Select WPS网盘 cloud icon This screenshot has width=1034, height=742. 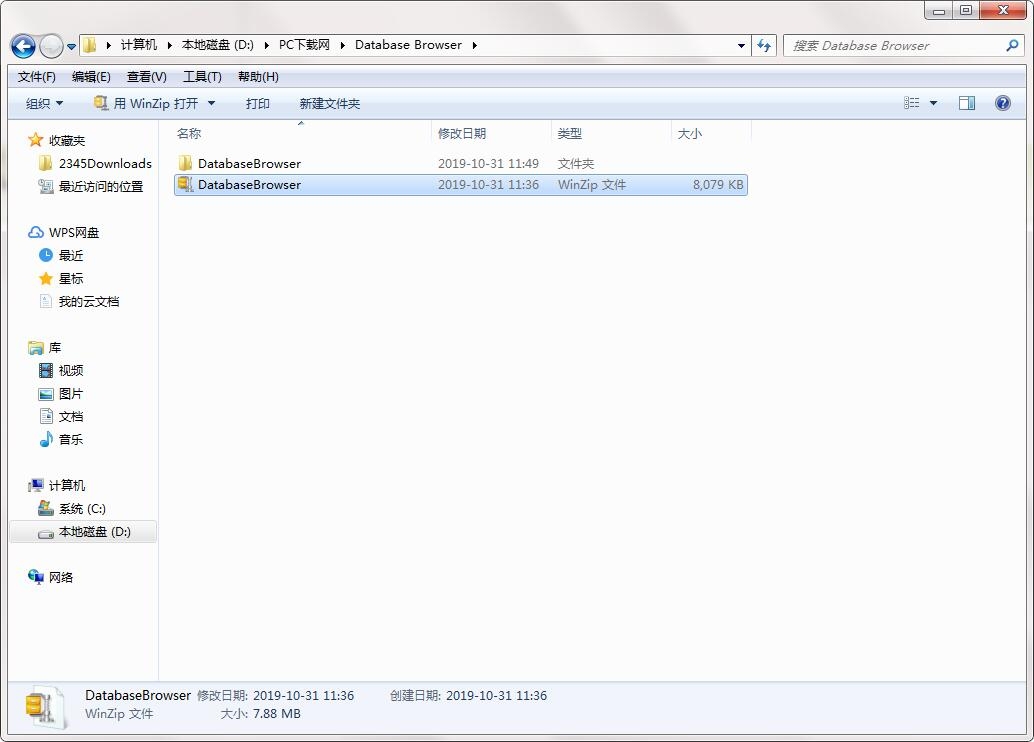[36, 232]
